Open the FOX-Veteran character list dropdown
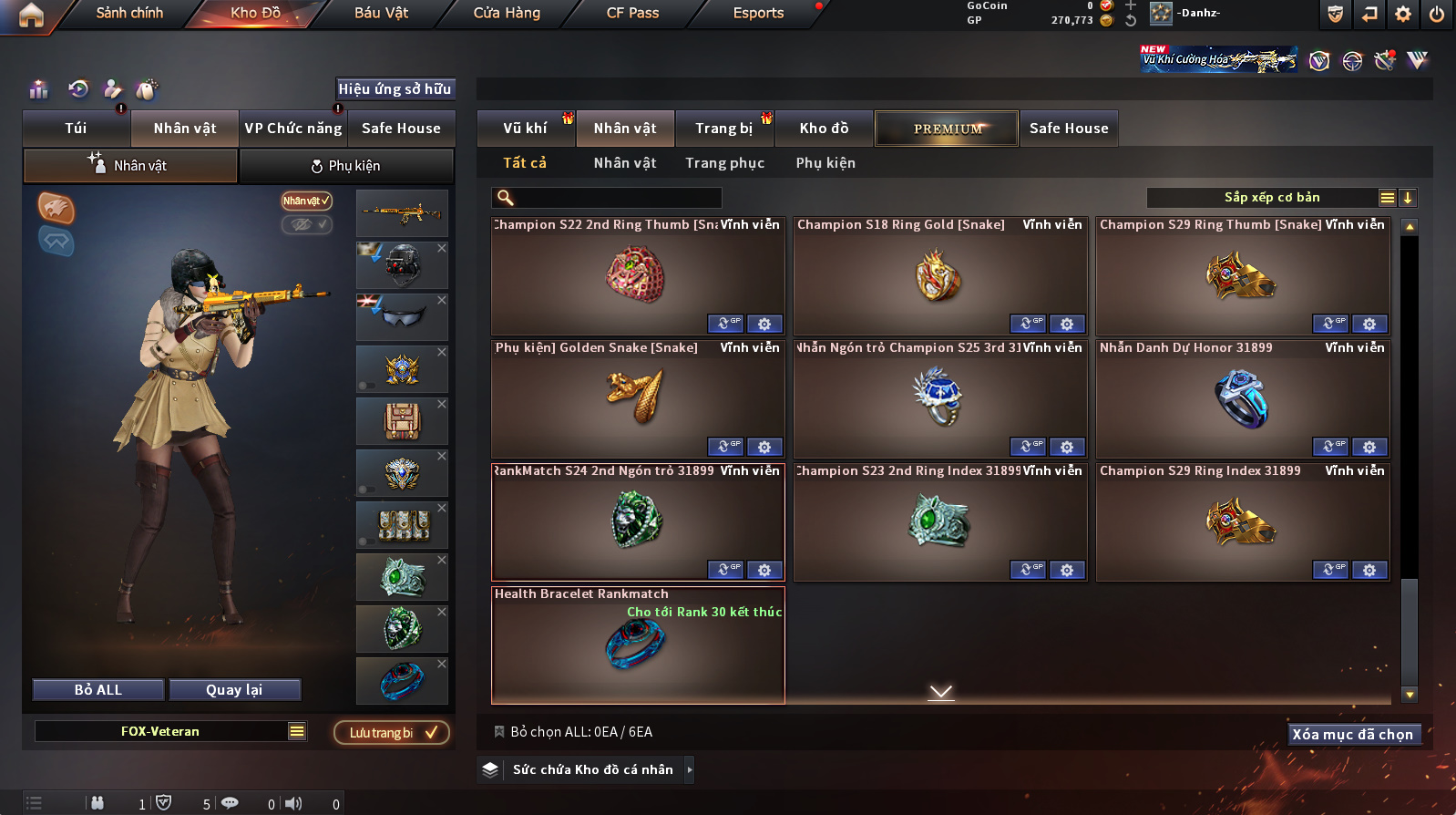 [x=297, y=731]
